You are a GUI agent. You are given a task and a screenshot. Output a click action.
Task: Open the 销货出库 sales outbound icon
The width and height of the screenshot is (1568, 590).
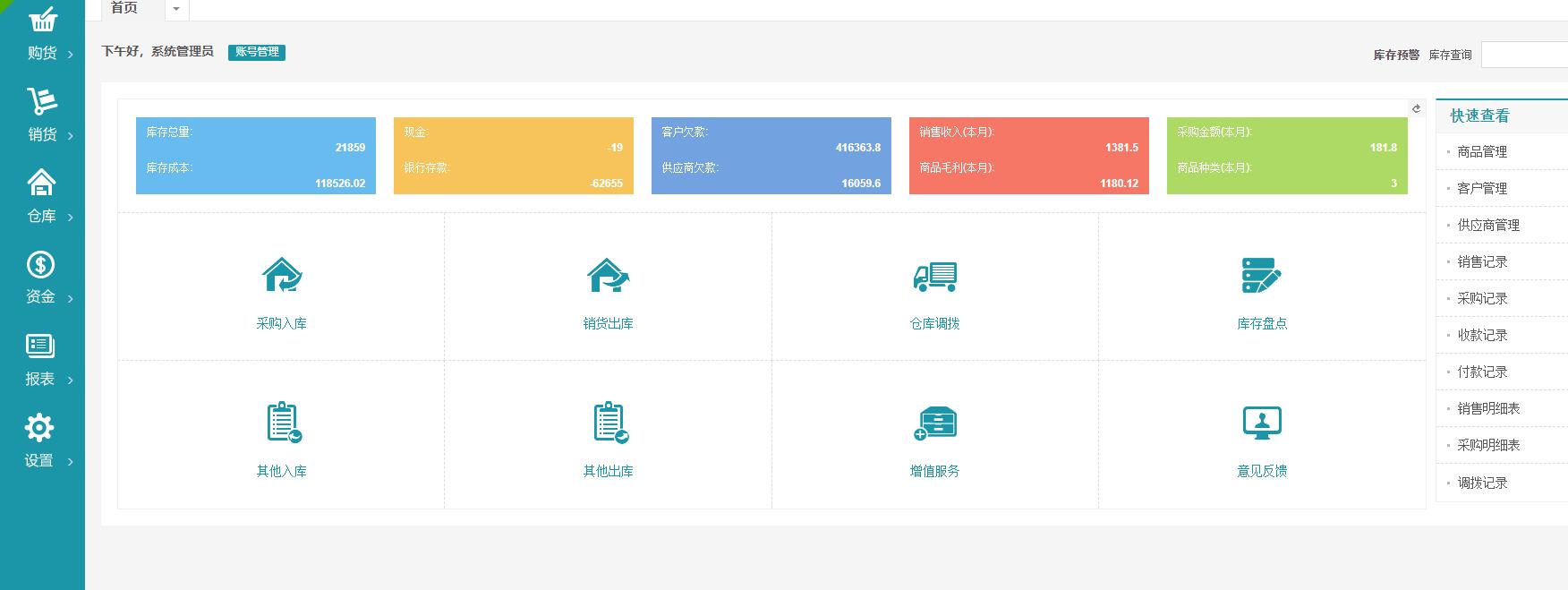(608, 276)
